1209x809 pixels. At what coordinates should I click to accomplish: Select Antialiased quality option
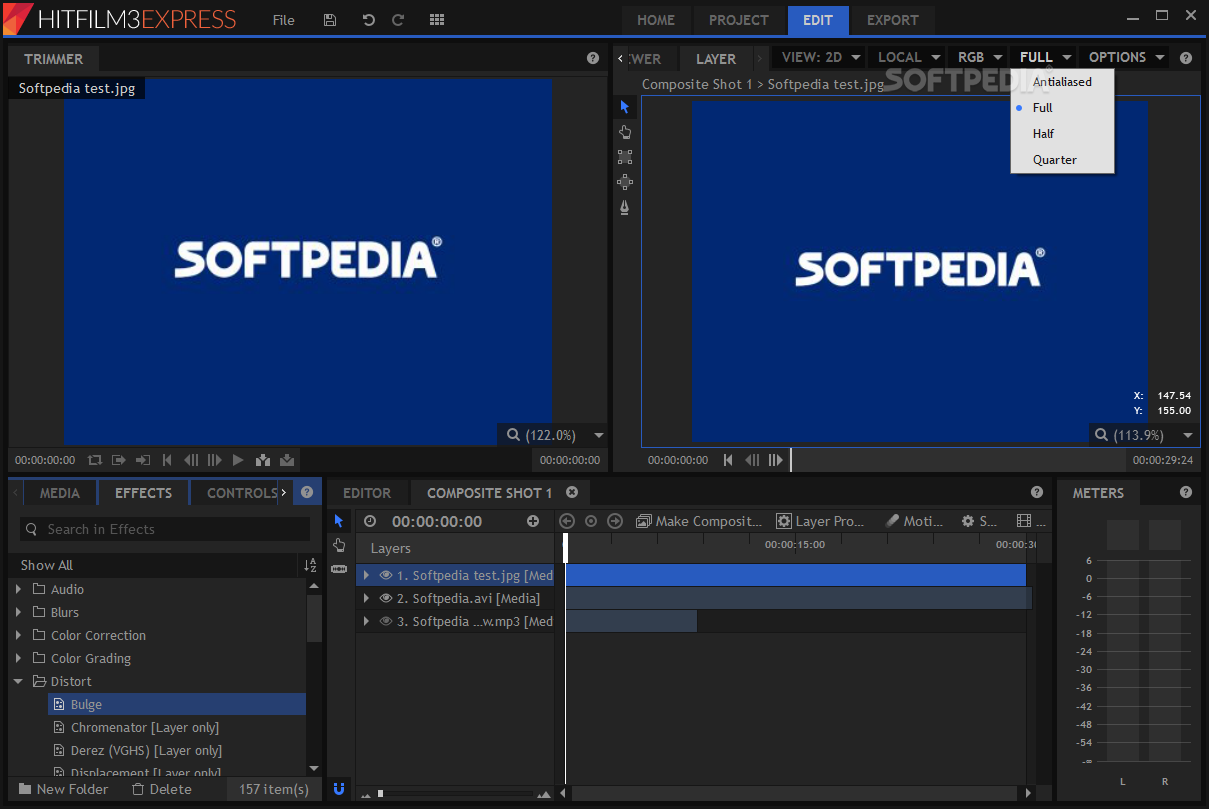click(1062, 82)
